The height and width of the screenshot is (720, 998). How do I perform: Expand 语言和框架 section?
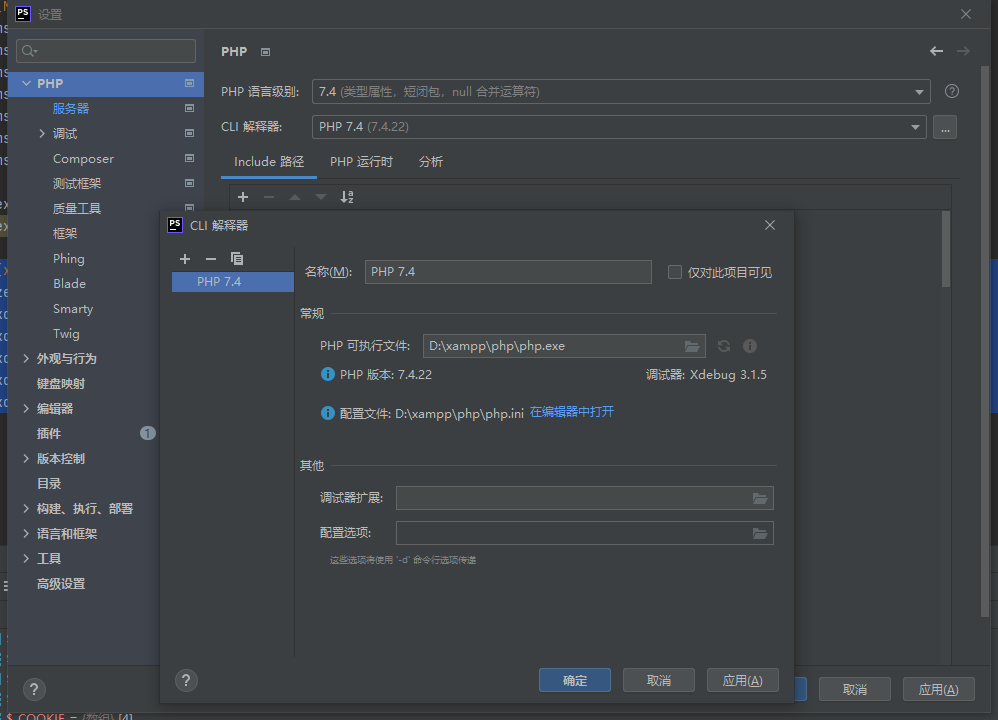(x=26, y=533)
